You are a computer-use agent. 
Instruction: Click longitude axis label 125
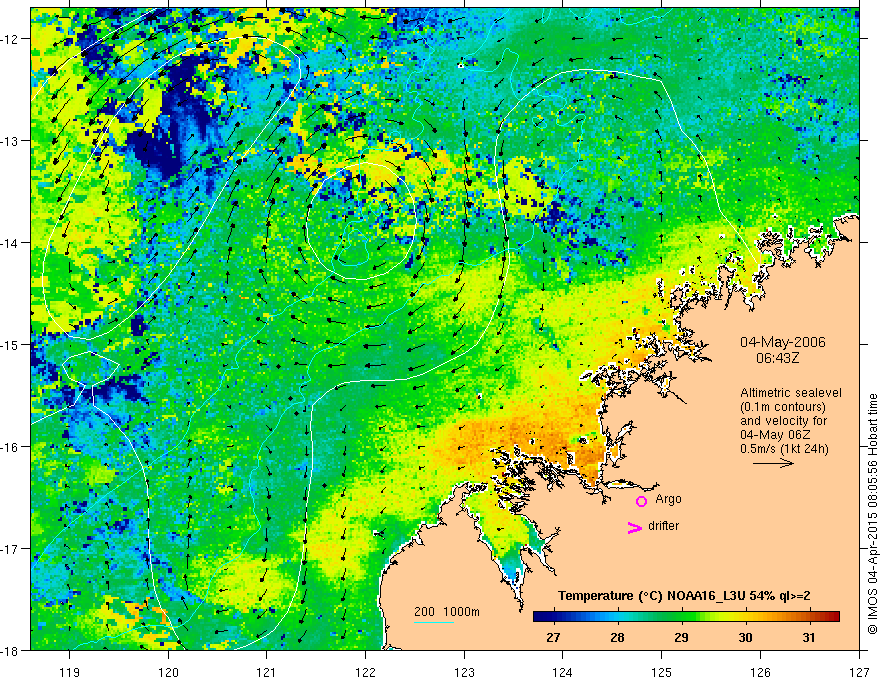(662, 672)
